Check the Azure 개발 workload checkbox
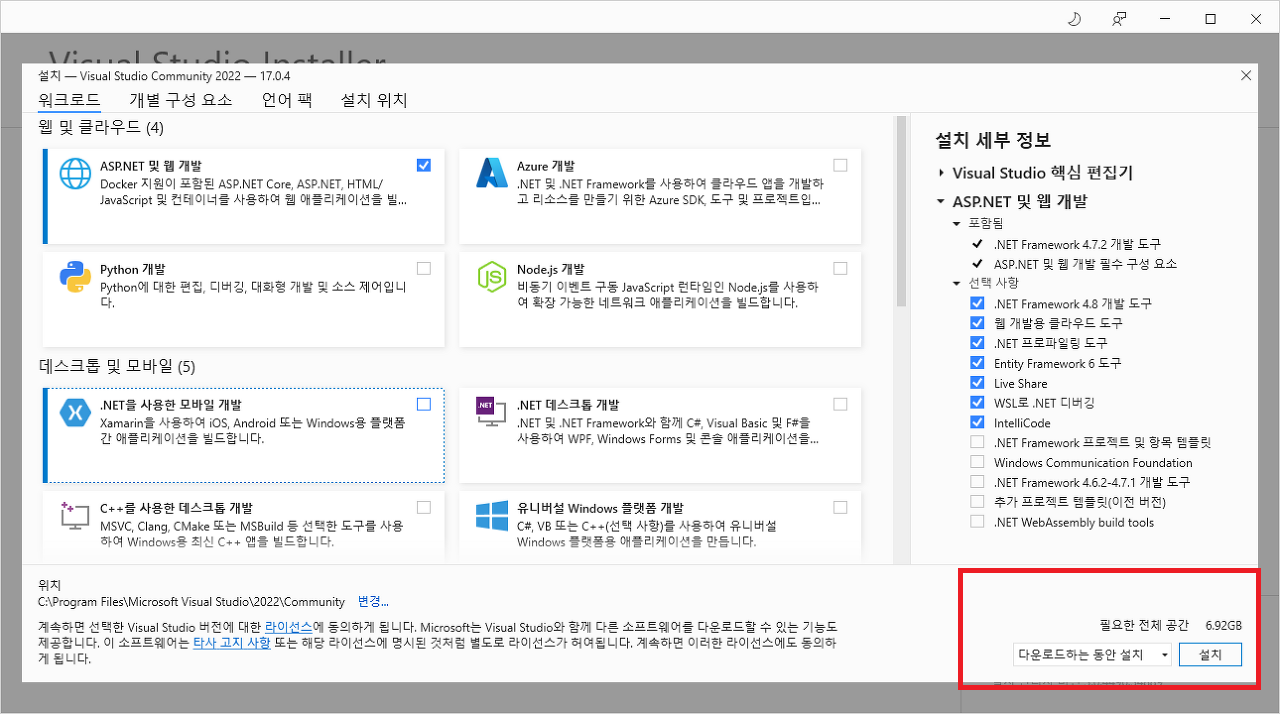The height and width of the screenshot is (714, 1280). tap(840, 165)
